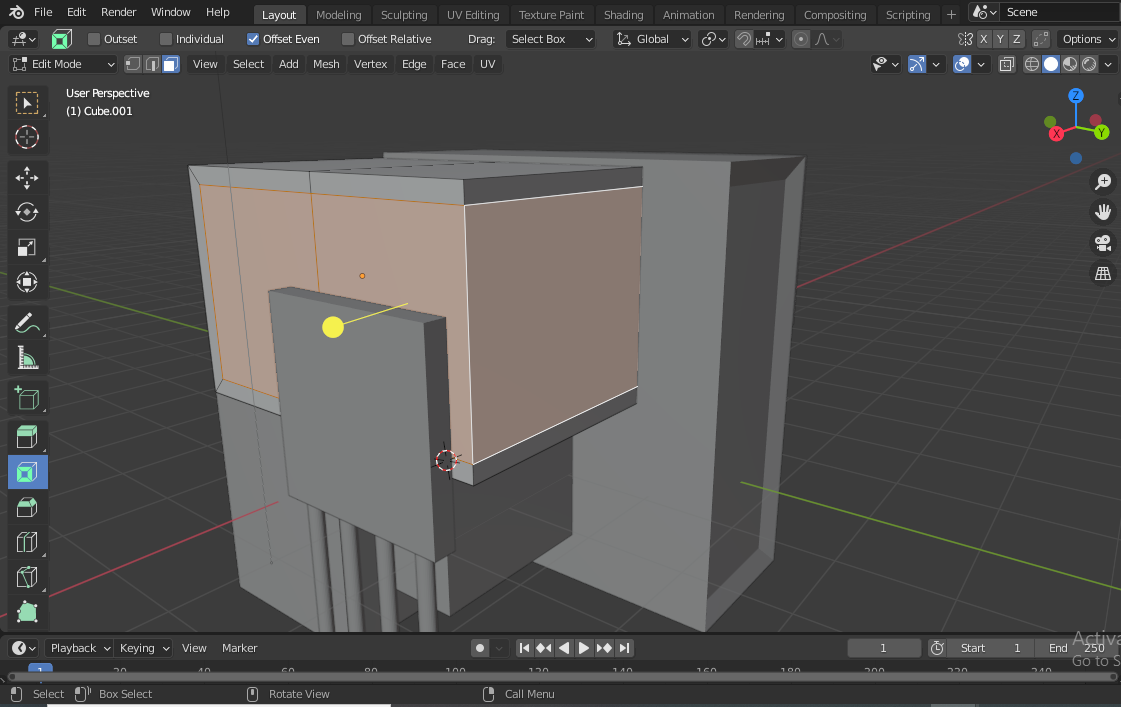Open the Mesh menu

[326, 64]
